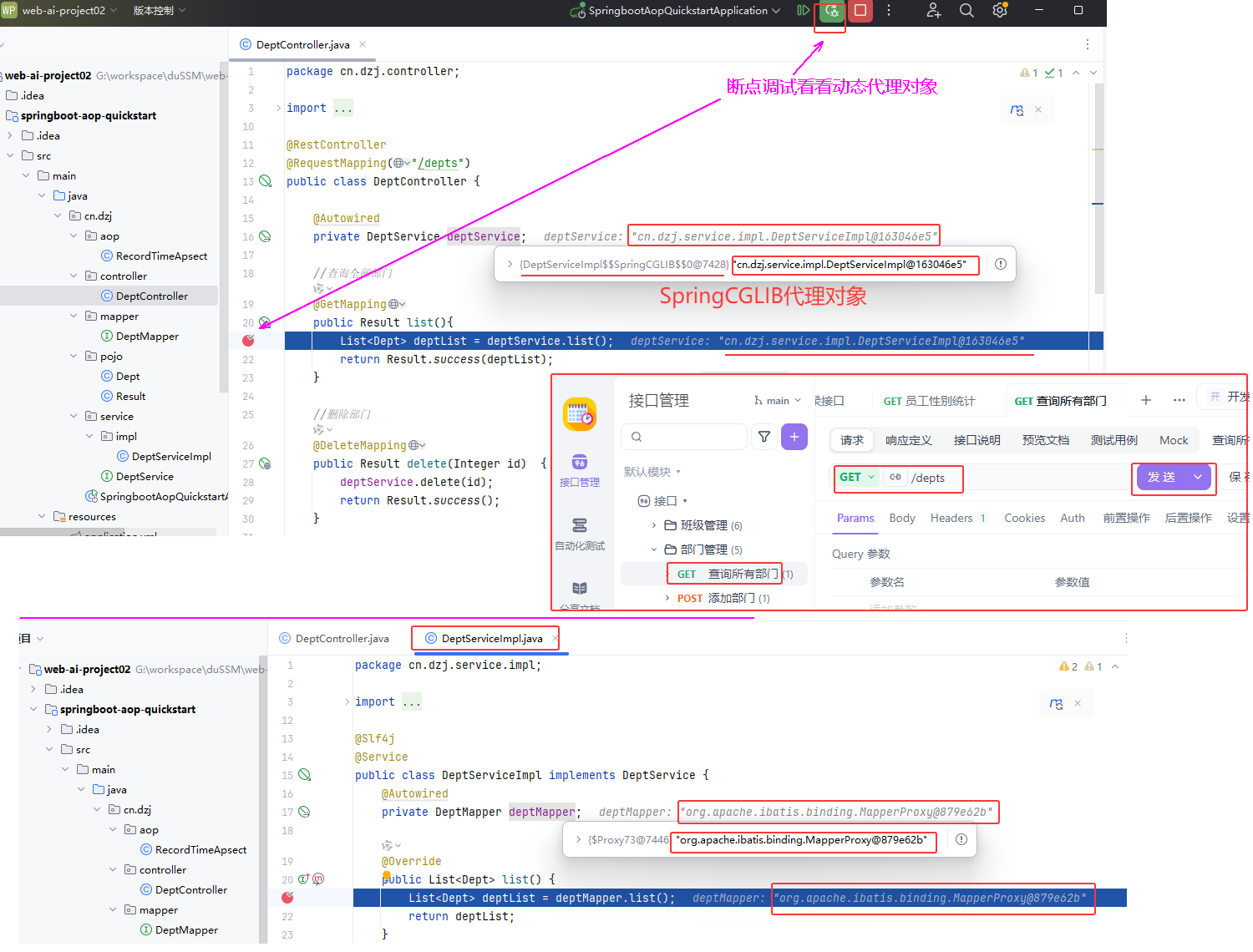Click the filter funnel icon in 接口管理
Viewport: 1253px width, 952px height.
(x=763, y=437)
